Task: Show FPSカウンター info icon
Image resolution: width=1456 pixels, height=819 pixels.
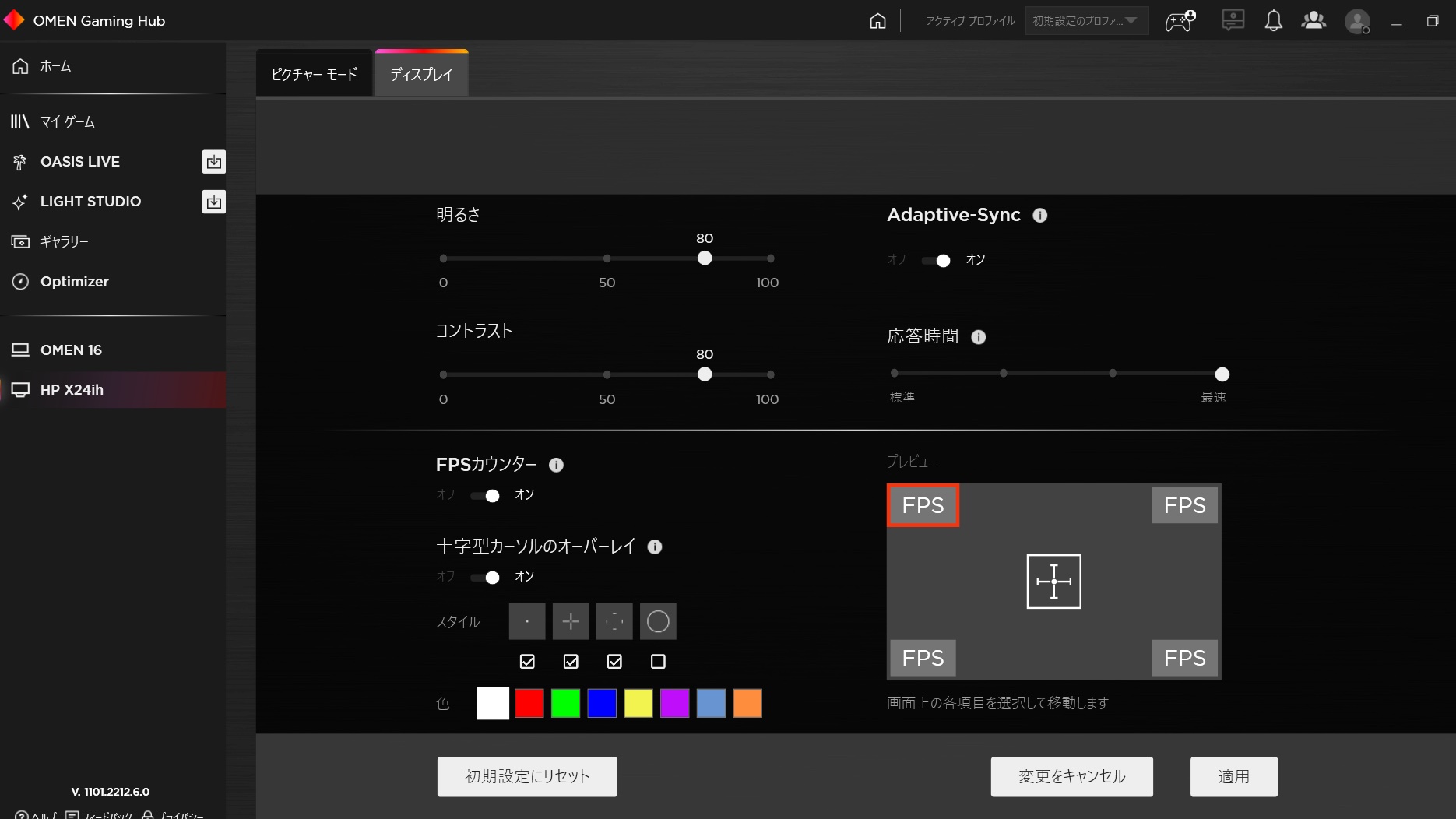Action: coord(556,465)
